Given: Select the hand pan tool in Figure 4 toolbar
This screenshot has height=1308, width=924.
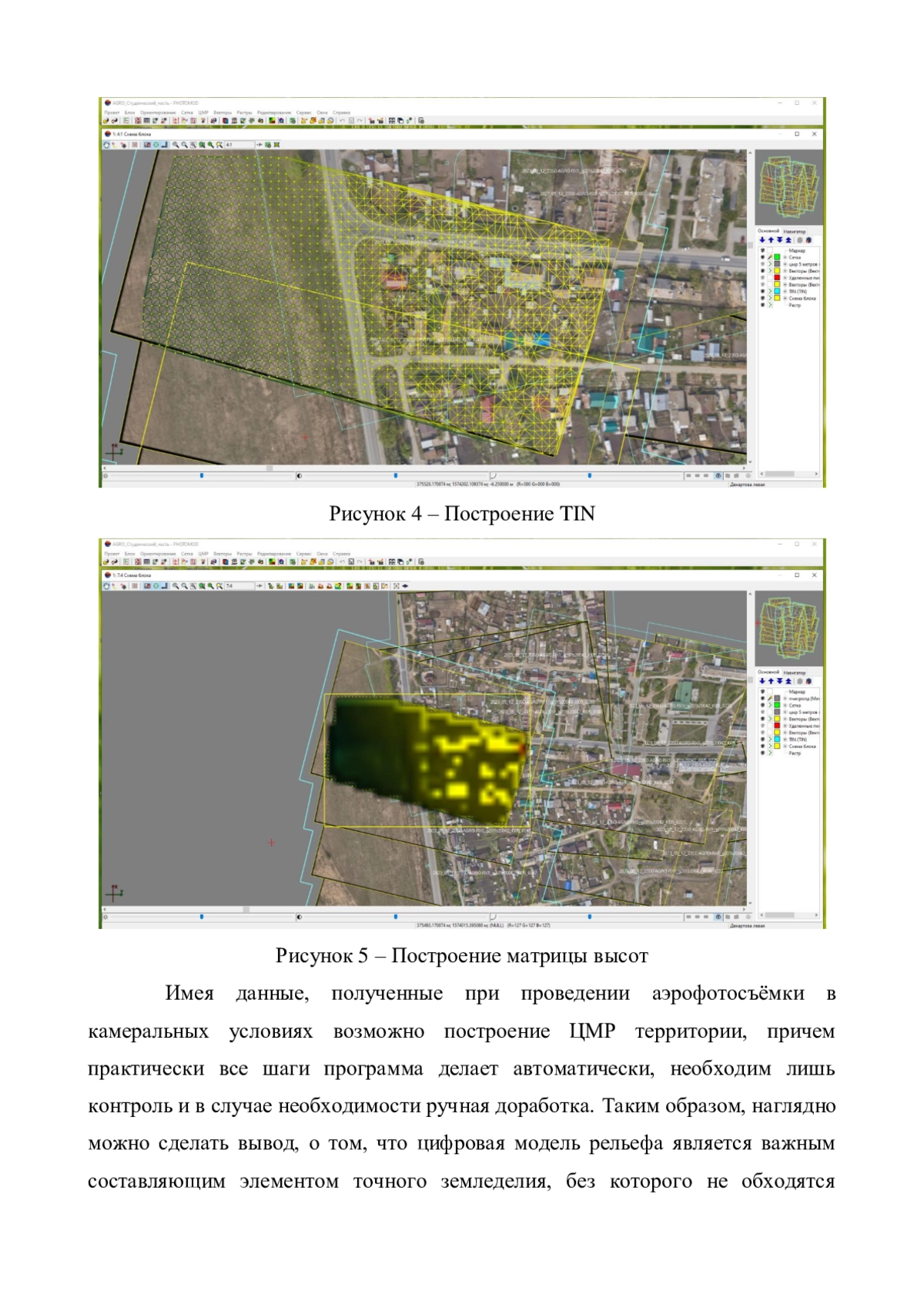Looking at the screenshot, I should (x=106, y=145).
